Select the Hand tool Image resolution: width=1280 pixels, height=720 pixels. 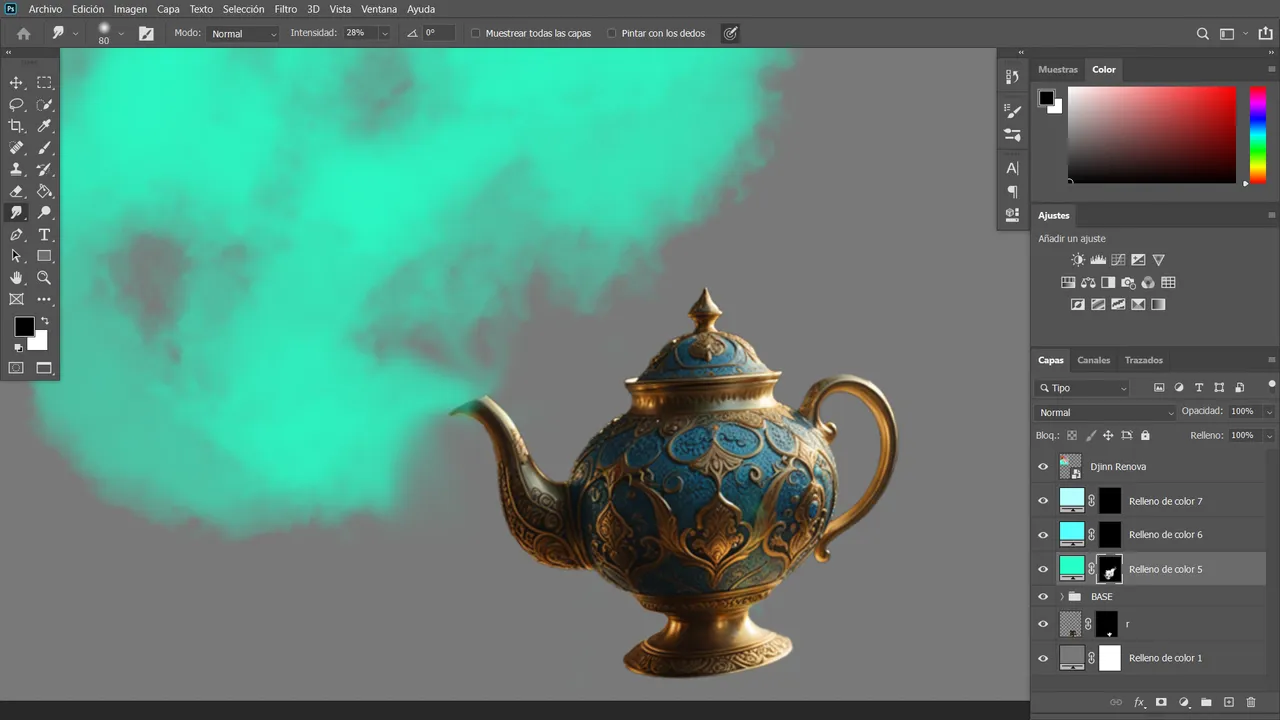coord(16,278)
